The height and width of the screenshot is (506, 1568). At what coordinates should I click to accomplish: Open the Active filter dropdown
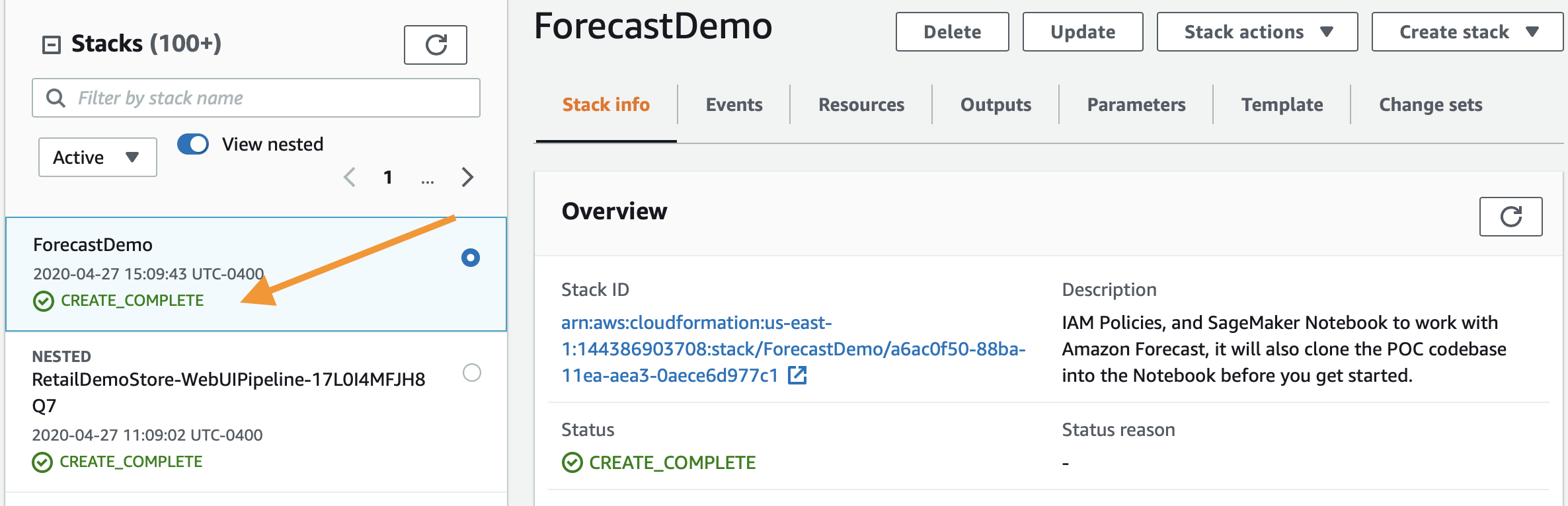tap(98, 157)
